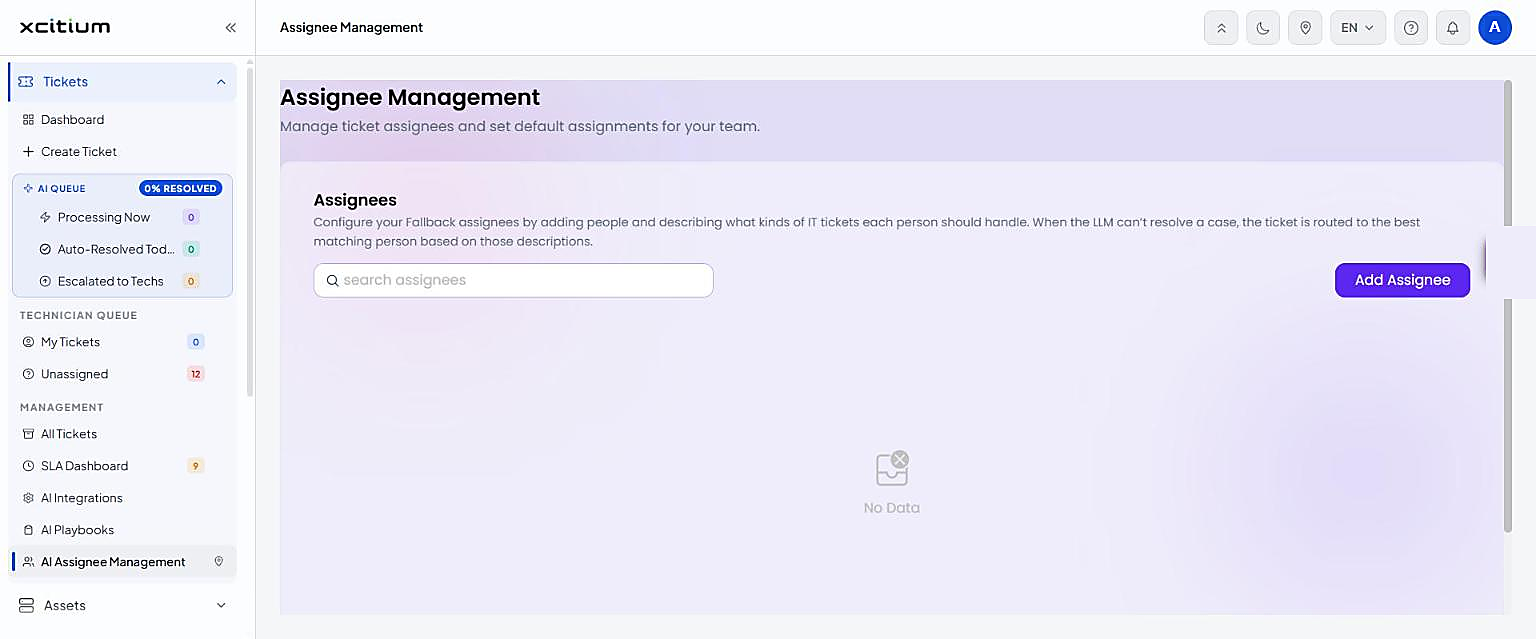Click the Unassigned count badge 12
The height and width of the screenshot is (639, 1536).
pyautogui.click(x=196, y=374)
